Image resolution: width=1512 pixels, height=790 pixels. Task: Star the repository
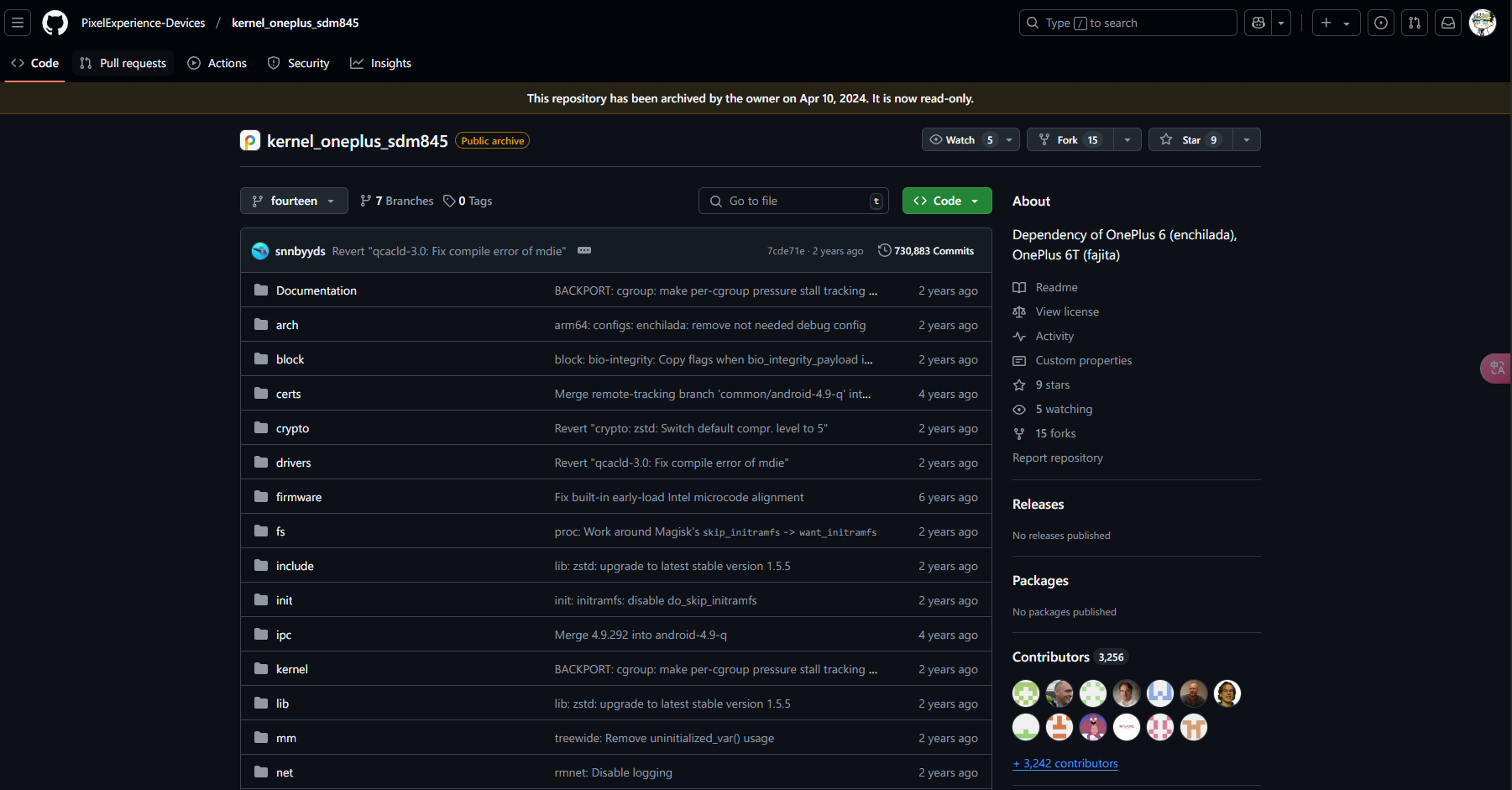coord(1190,139)
